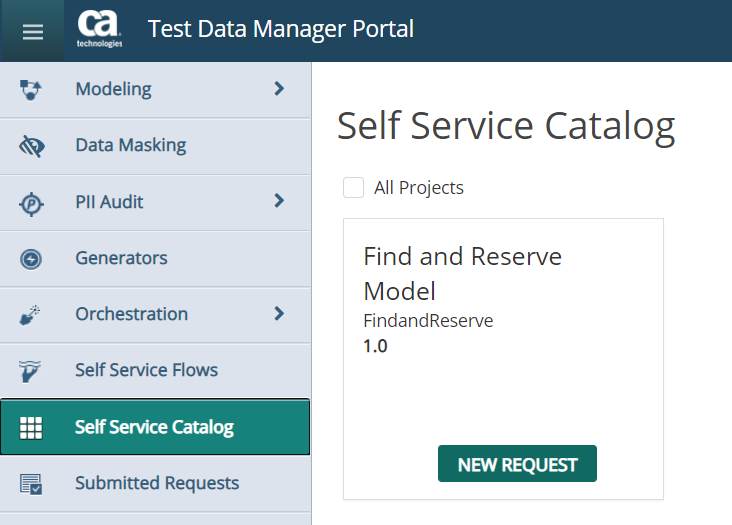Image resolution: width=732 pixels, height=525 pixels.
Task: Click the Orchestration icon
Action: [x=31, y=315]
